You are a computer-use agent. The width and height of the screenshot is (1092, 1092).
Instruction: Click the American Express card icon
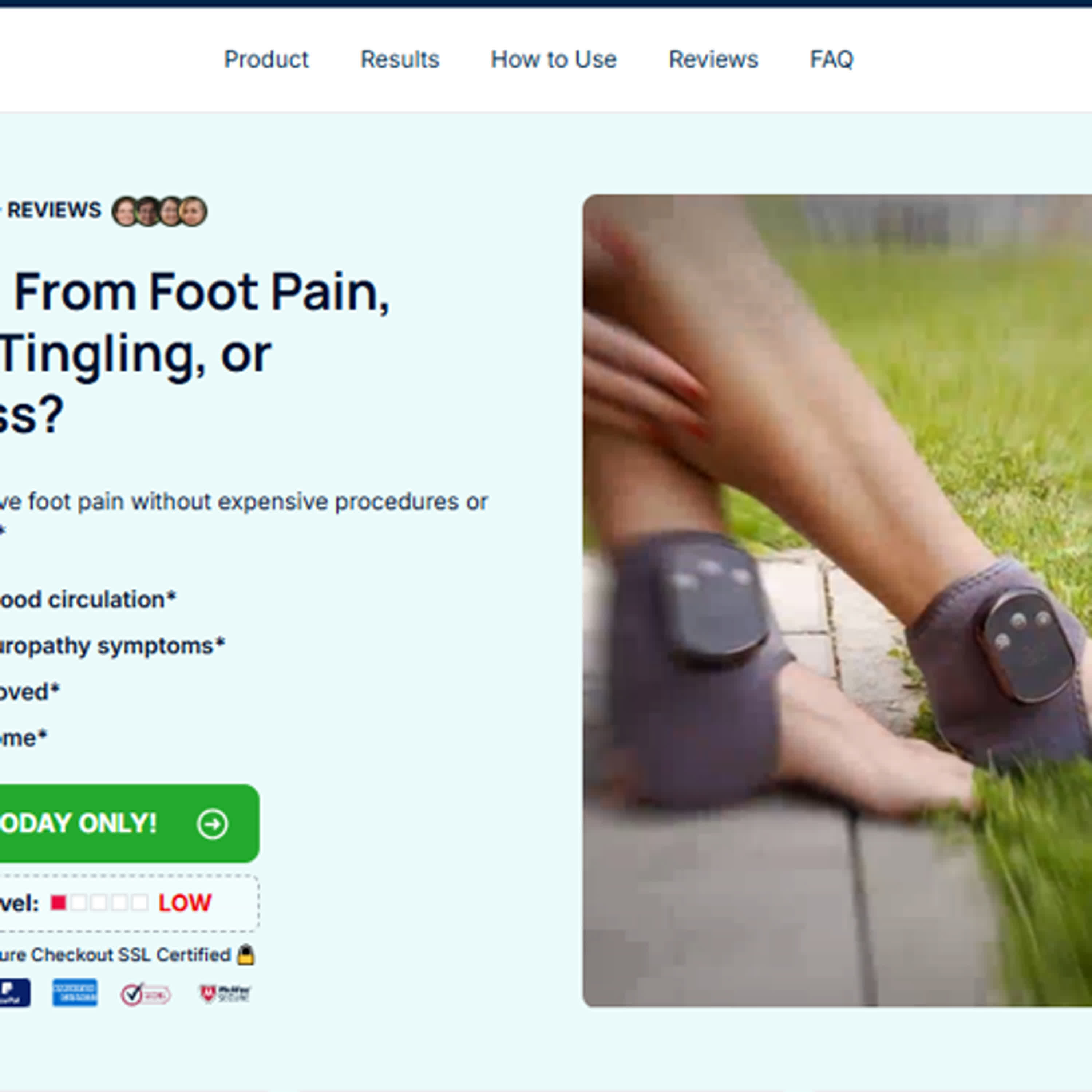point(75,993)
